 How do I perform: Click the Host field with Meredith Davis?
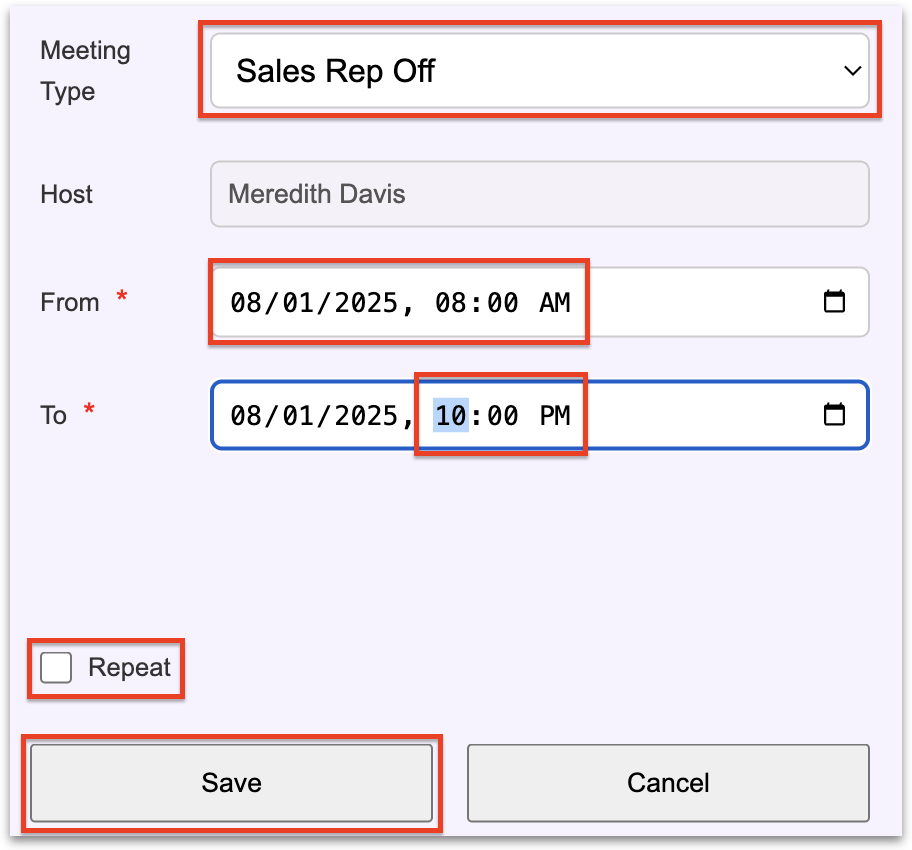coord(538,194)
